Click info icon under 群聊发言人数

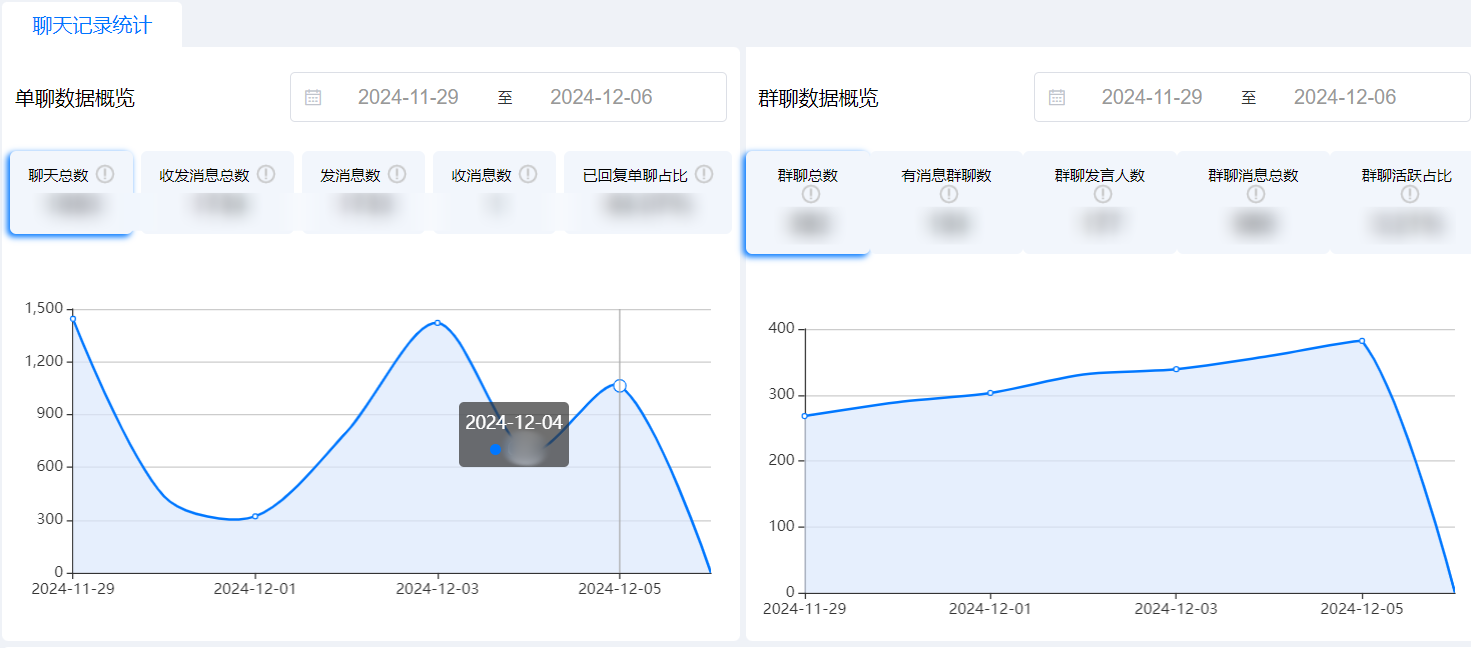coord(1102,195)
